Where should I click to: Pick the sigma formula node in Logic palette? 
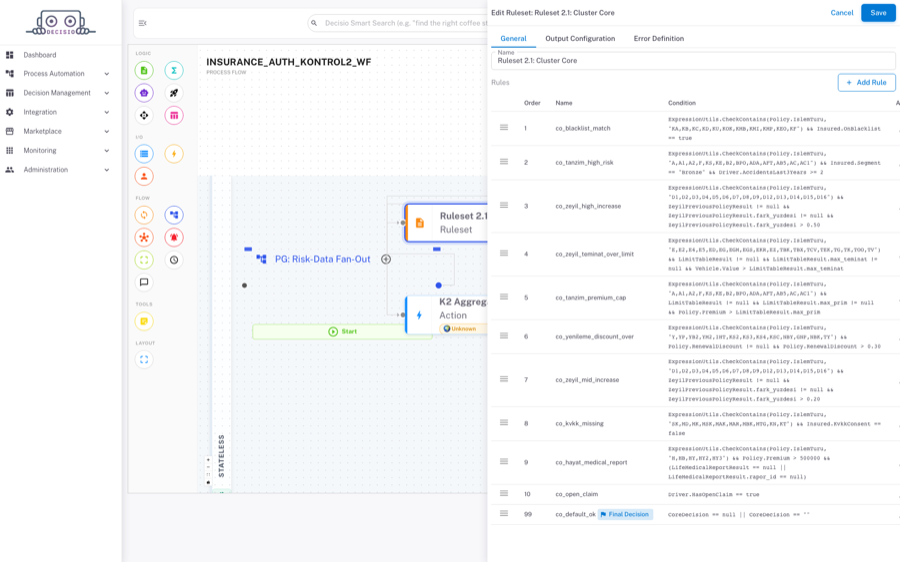click(174, 71)
